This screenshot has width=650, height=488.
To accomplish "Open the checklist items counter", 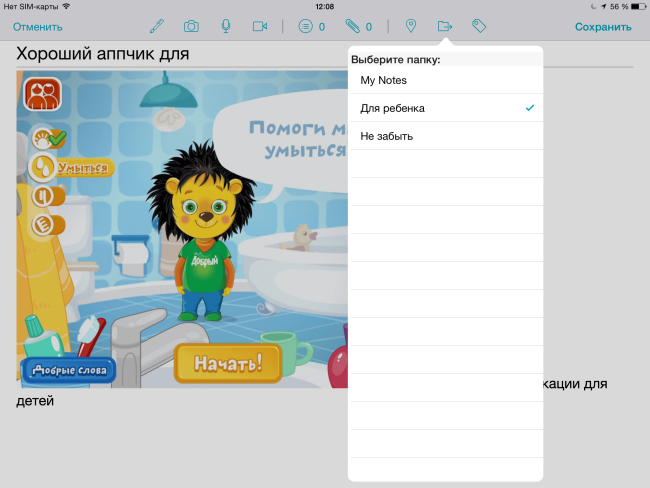I will coord(312,27).
